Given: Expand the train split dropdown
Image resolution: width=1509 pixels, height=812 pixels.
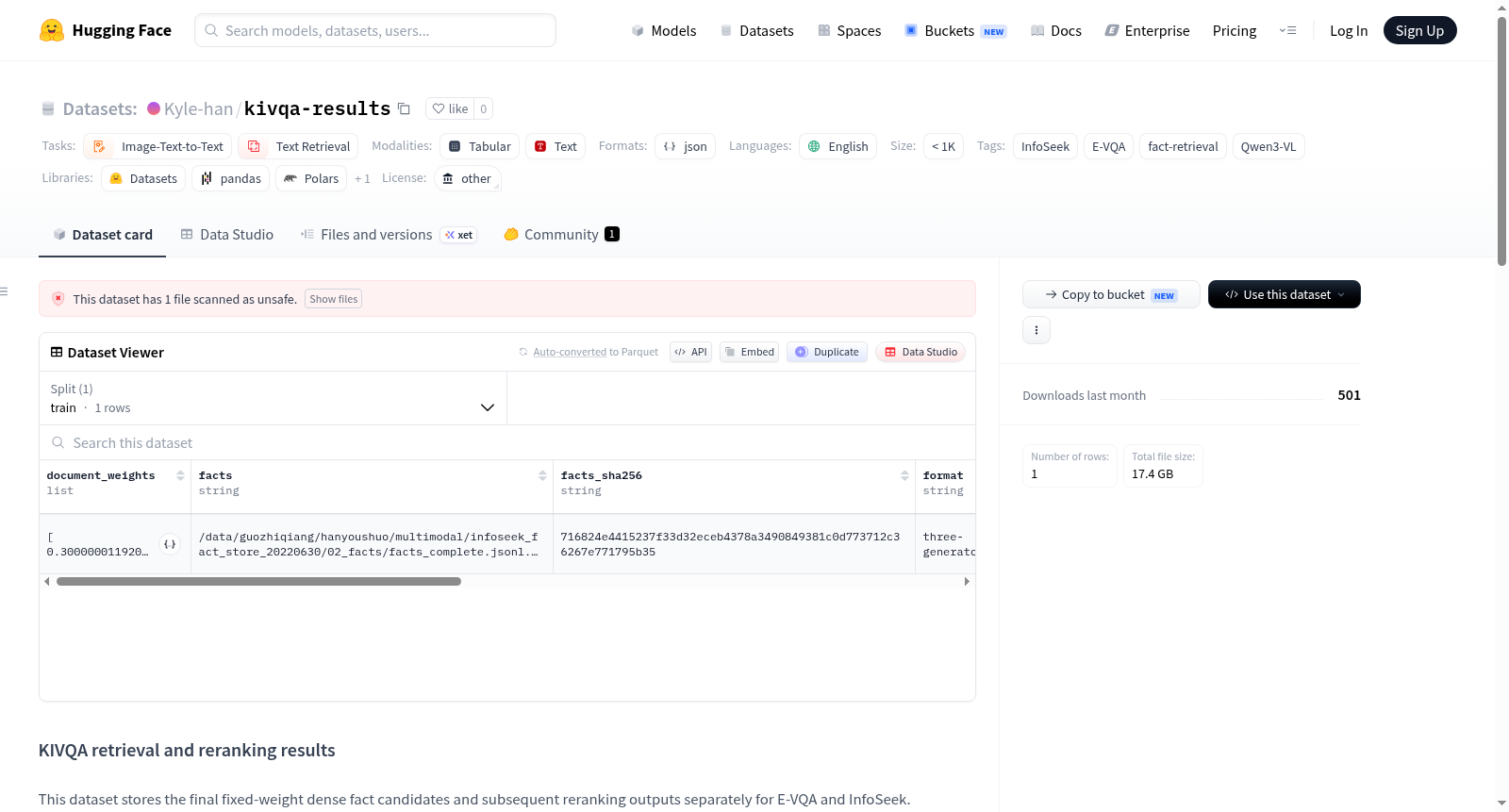Looking at the screenshot, I should click(x=273, y=398).
